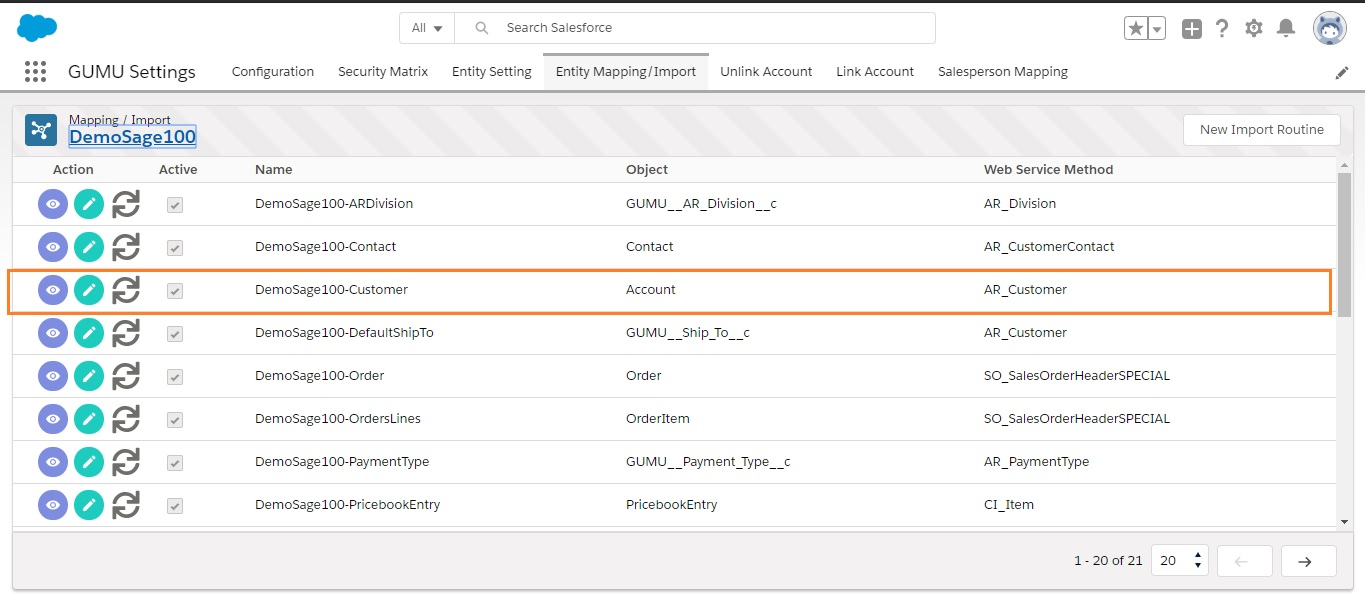Click the Favorites star icon
1365x595 pixels.
point(1135,29)
